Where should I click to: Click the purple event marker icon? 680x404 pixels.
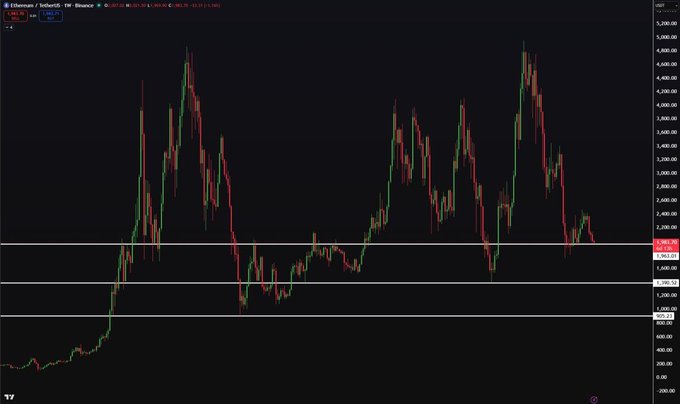coord(594,400)
